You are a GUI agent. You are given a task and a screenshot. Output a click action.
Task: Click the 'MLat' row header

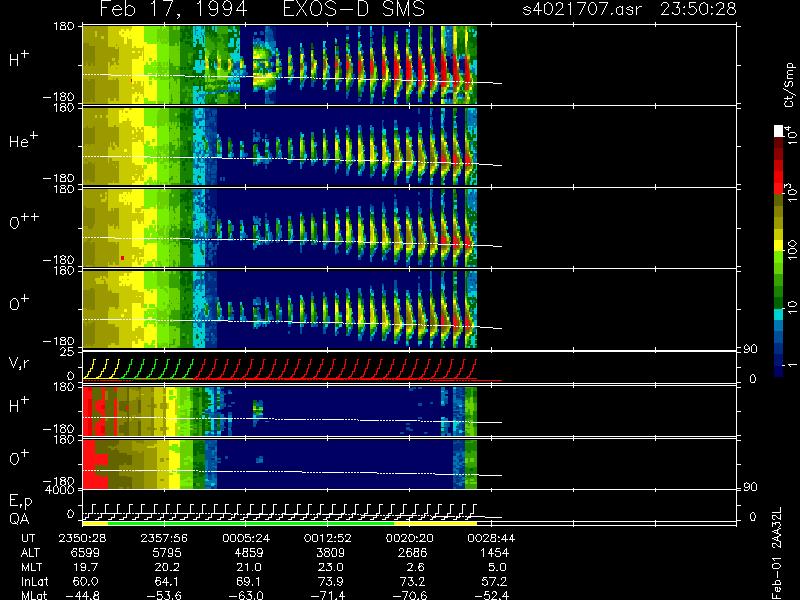point(34,595)
